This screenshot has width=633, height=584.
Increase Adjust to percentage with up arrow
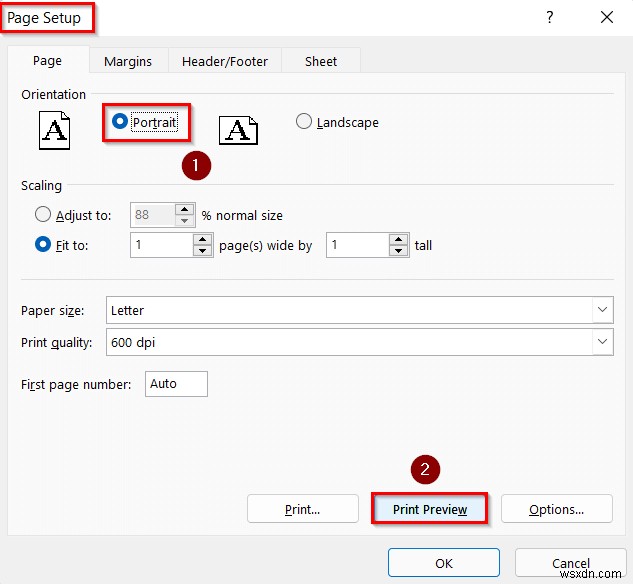click(184, 209)
